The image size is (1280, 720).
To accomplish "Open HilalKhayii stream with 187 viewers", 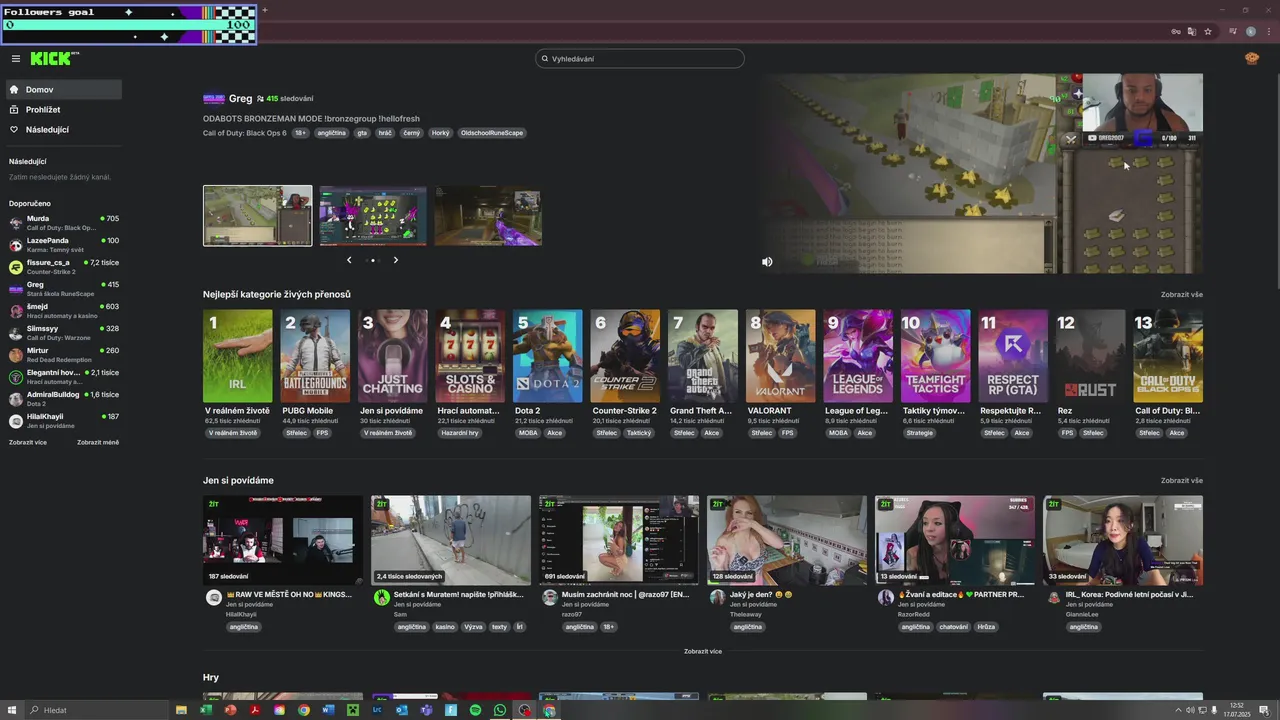I will 283,540.
